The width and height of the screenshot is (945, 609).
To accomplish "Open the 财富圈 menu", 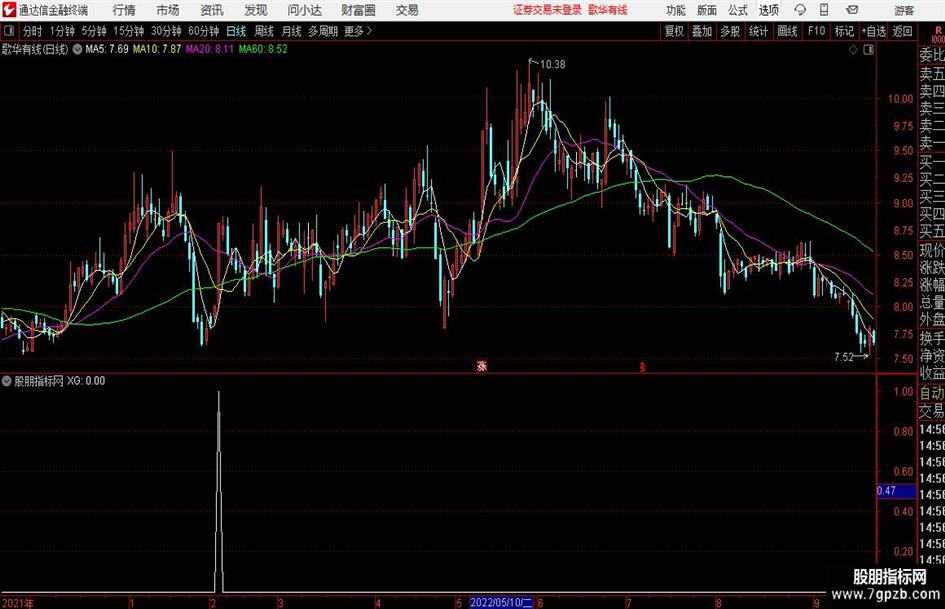I will pyautogui.click(x=358, y=10).
